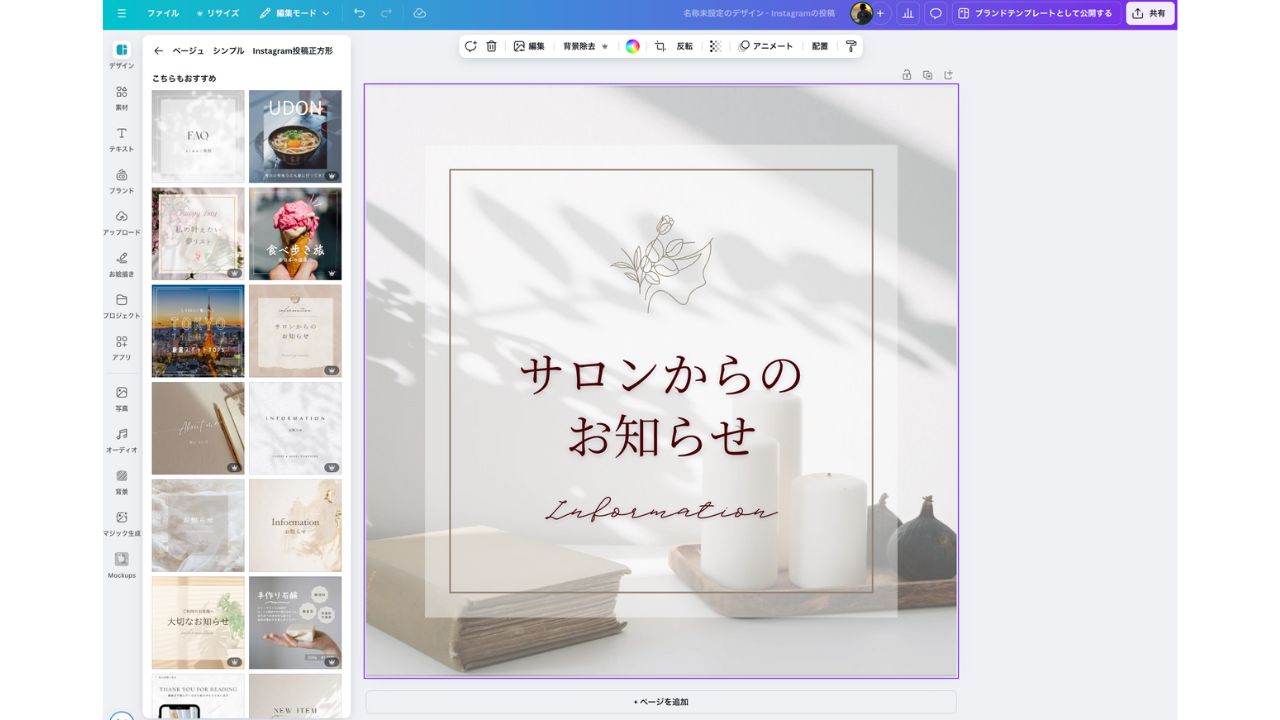Add new page icon above canvas
This screenshot has width=1280, height=720.
tap(949, 74)
